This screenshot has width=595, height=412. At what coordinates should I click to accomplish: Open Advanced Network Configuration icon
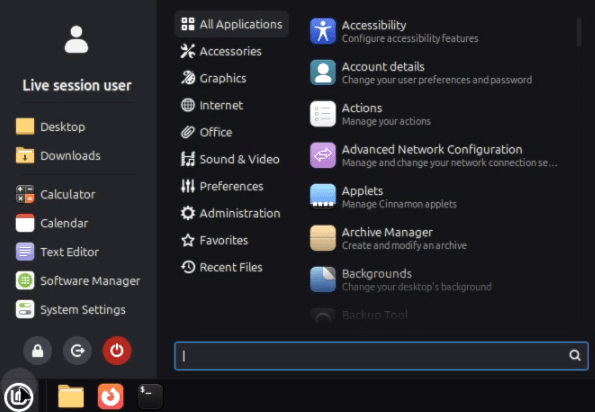pos(323,155)
